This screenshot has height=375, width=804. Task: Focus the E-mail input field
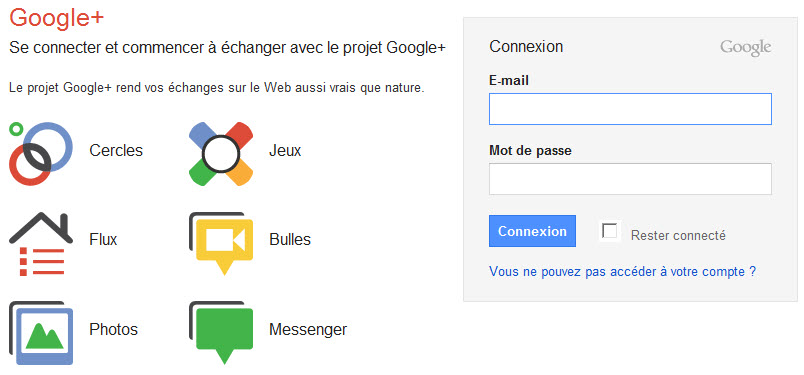pyautogui.click(x=630, y=109)
